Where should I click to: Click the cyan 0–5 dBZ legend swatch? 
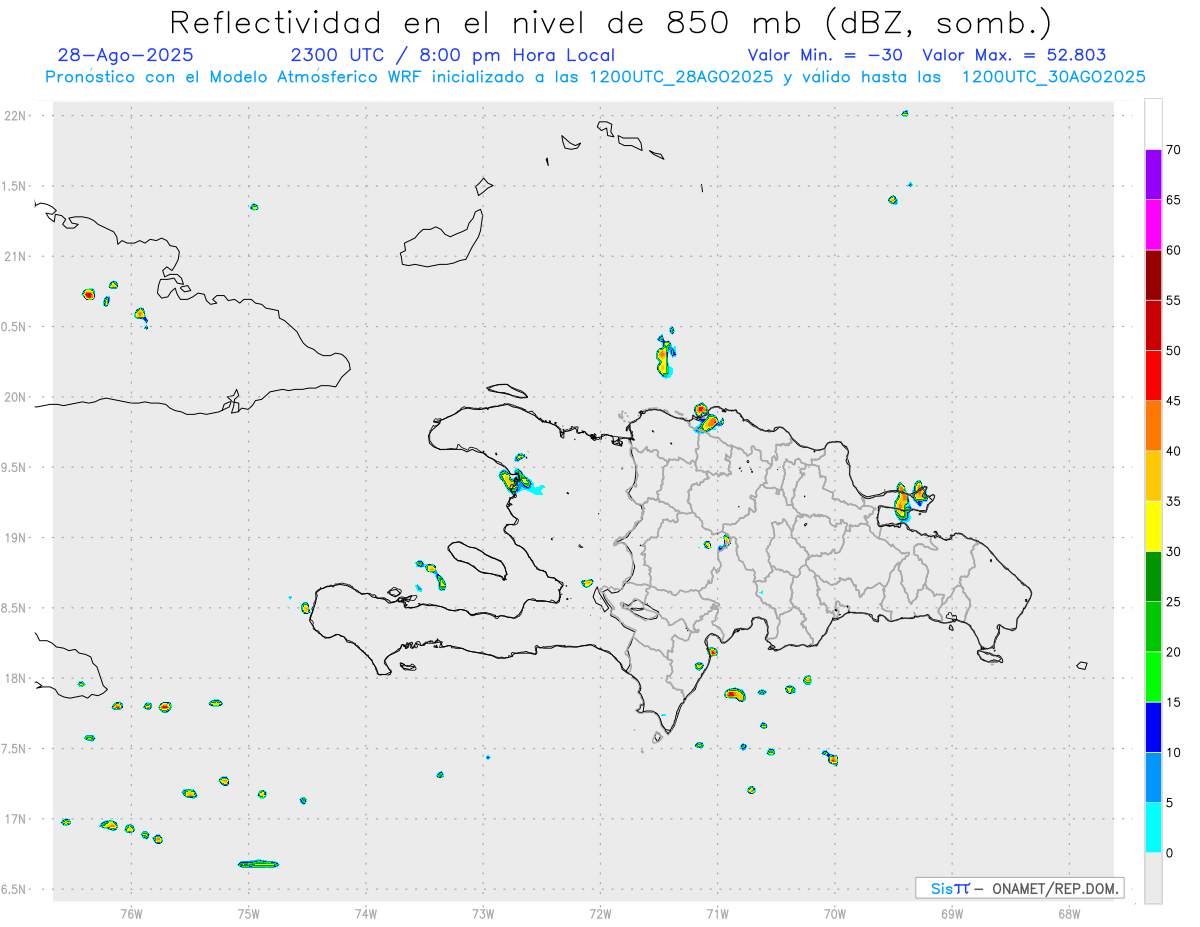click(1153, 828)
